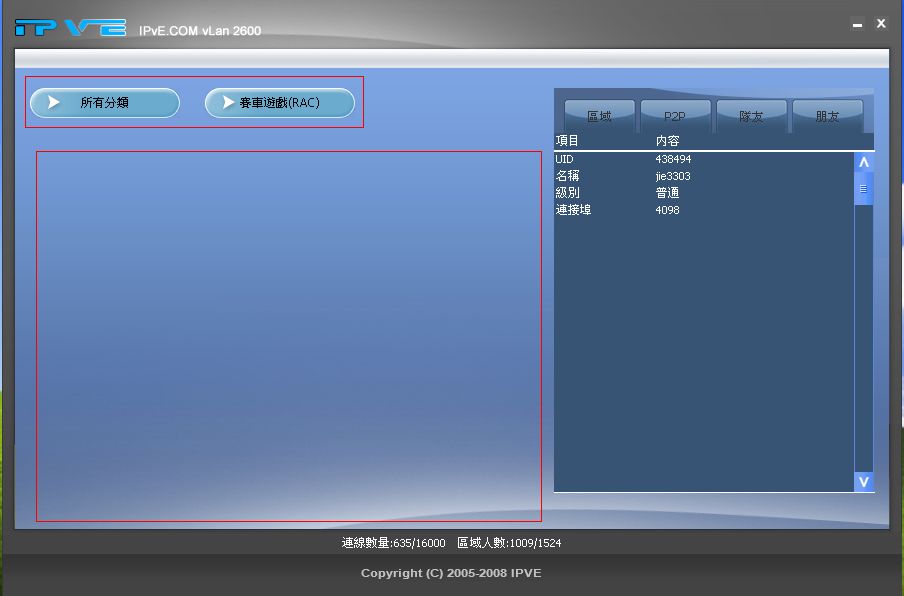The image size is (904, 596).
Task: Select the UID value 438494
Action: coord(673,159)
